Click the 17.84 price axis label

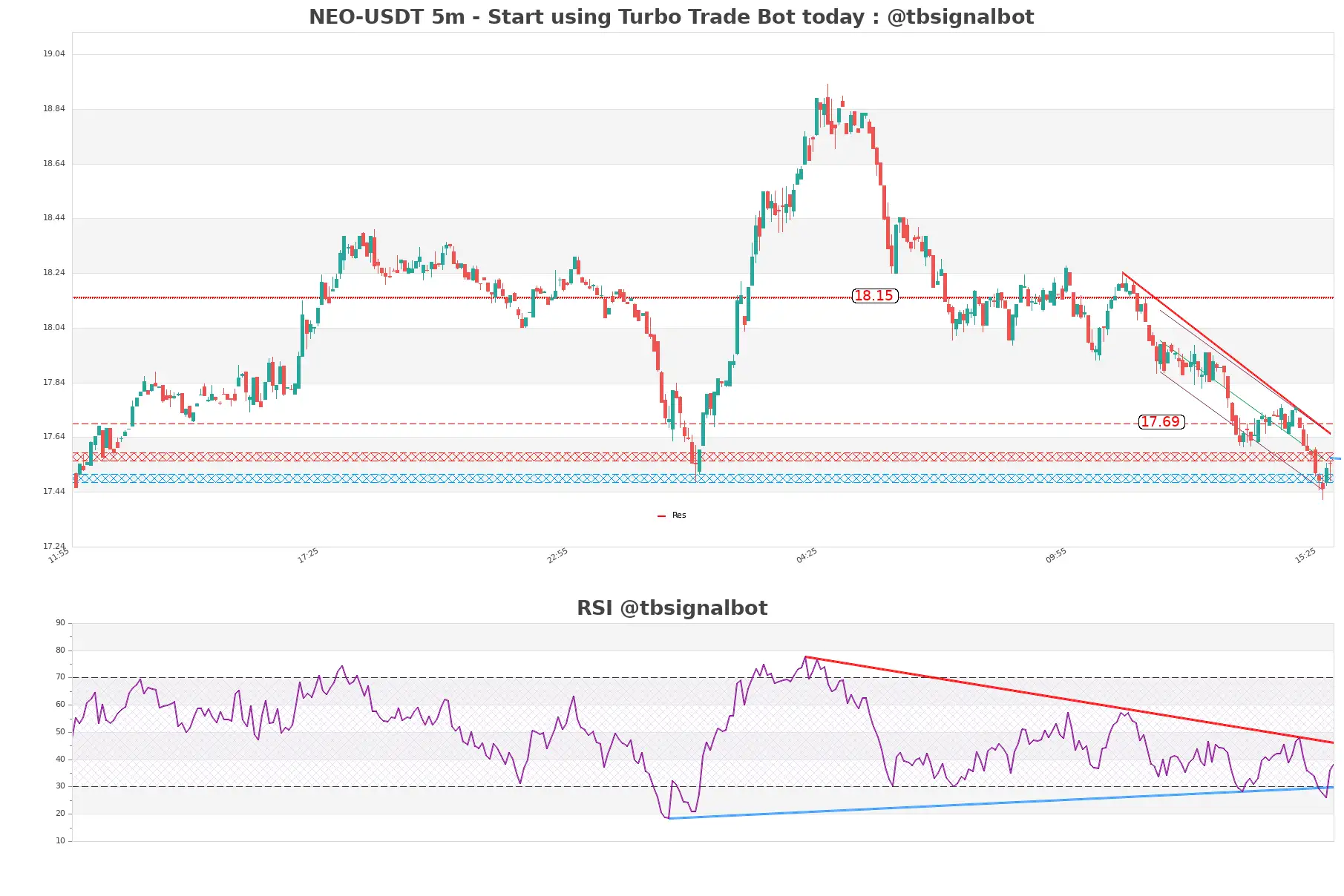point(53,382)
